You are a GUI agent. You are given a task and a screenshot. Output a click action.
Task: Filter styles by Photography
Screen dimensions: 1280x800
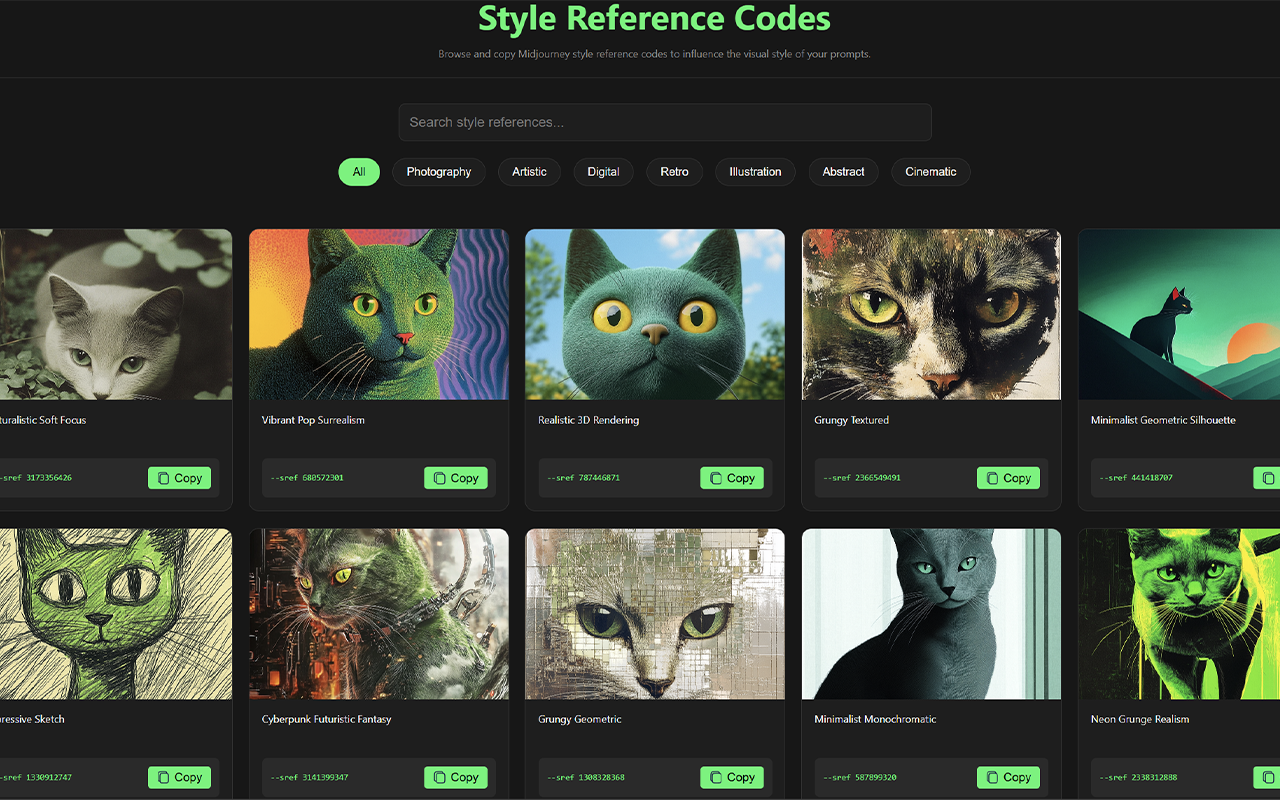coord(438,172)
